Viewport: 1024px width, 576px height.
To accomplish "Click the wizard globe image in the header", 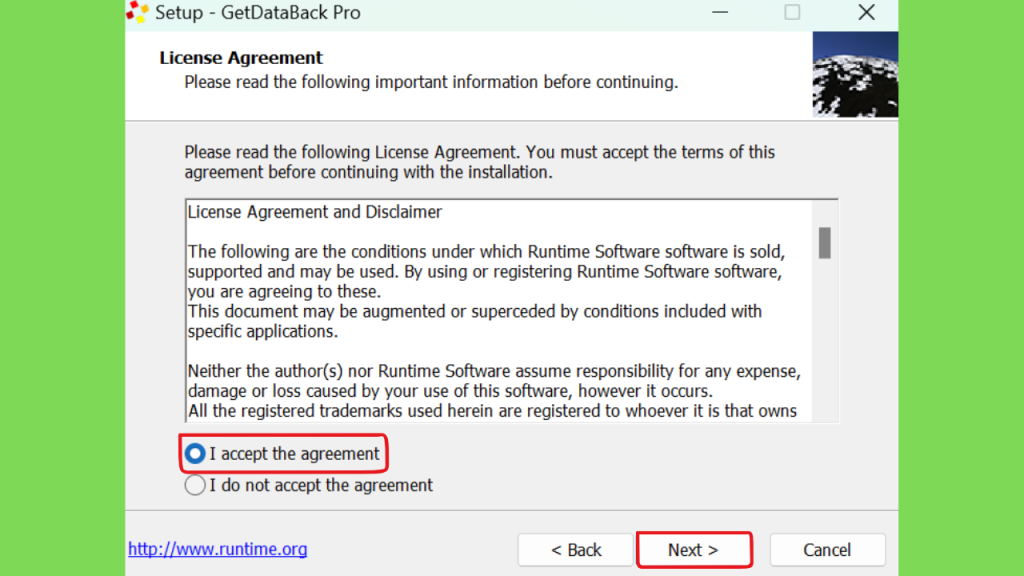I will (855, 74).
